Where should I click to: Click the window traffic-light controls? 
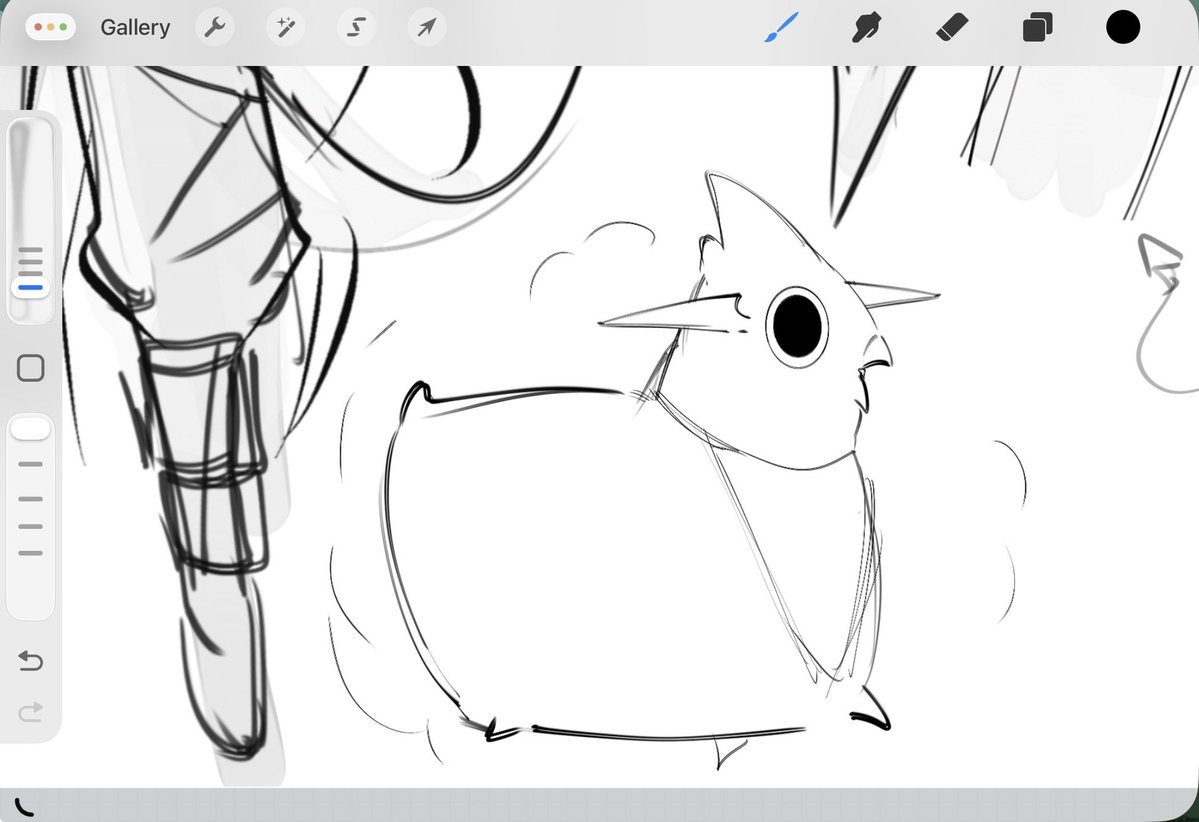tap(50, 28)
